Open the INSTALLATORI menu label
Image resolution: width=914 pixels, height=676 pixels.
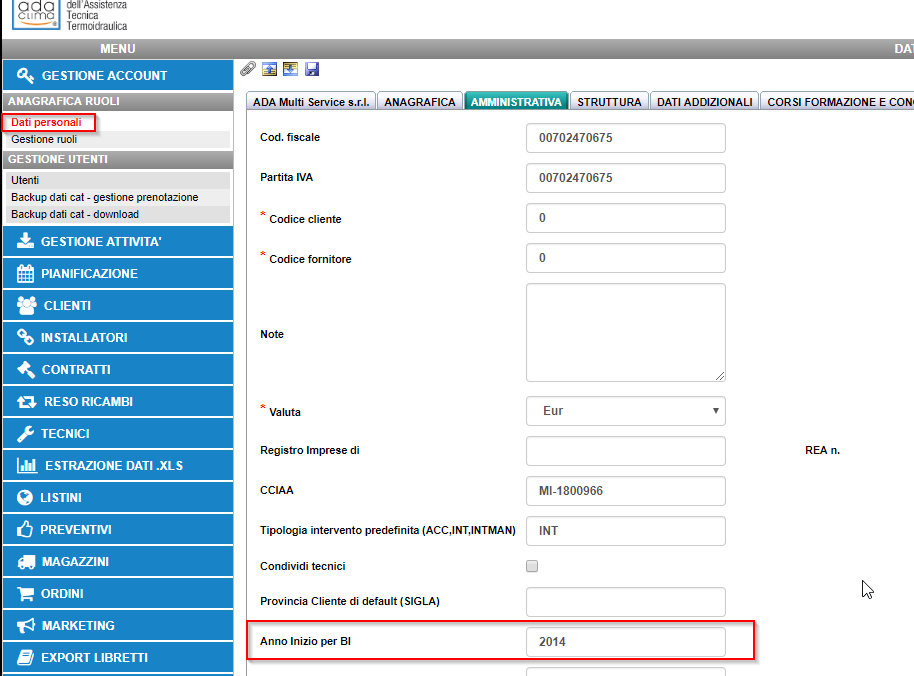click(84, 337)
